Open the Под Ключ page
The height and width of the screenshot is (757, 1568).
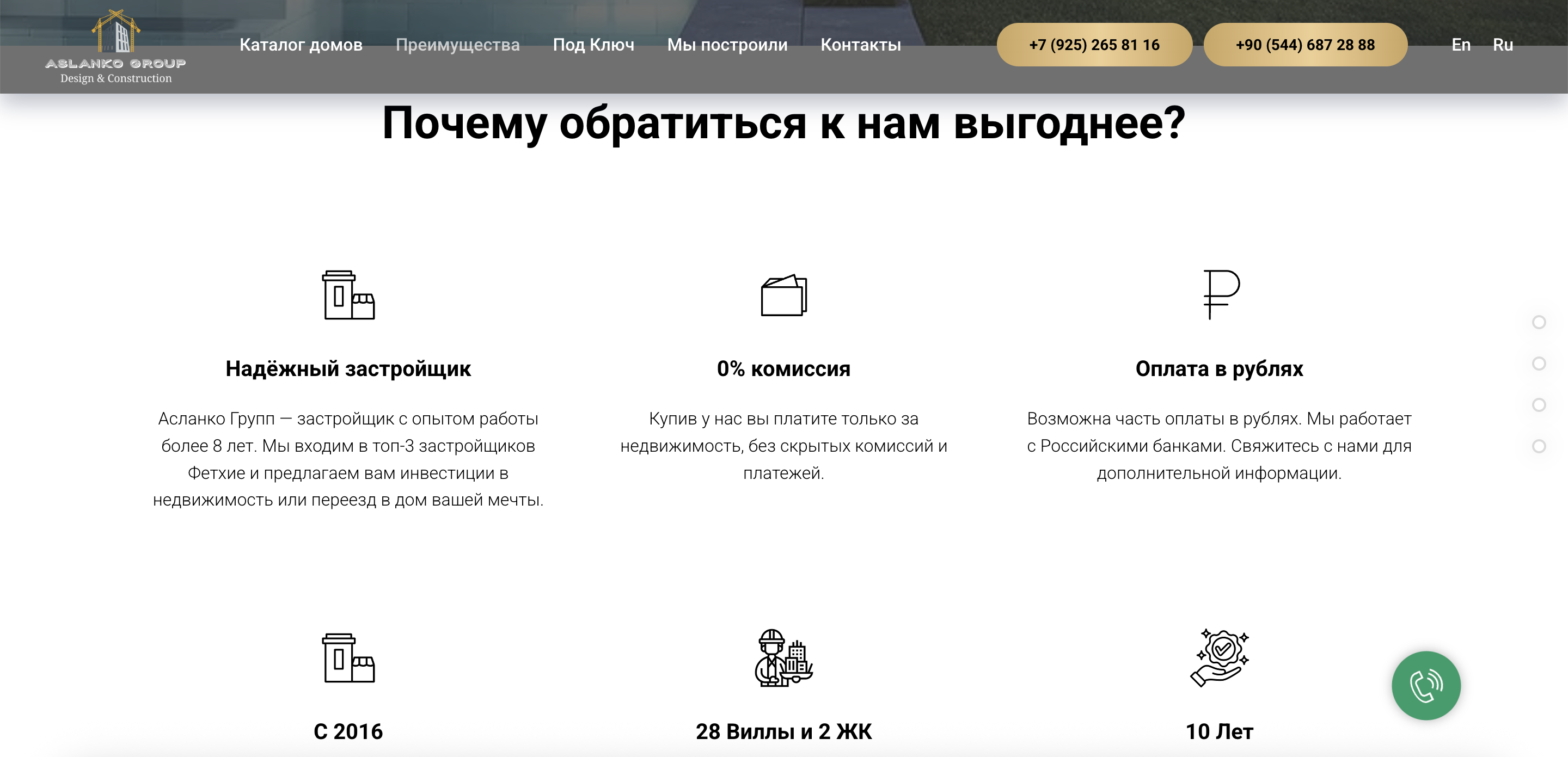pos(593,45)
